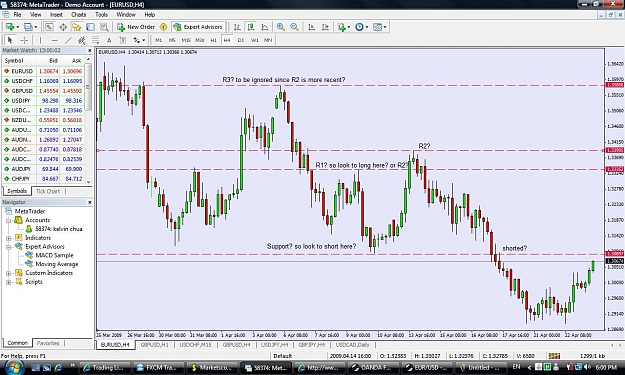Open the Tools menu
Screen dimensions: 625x375
101,14
